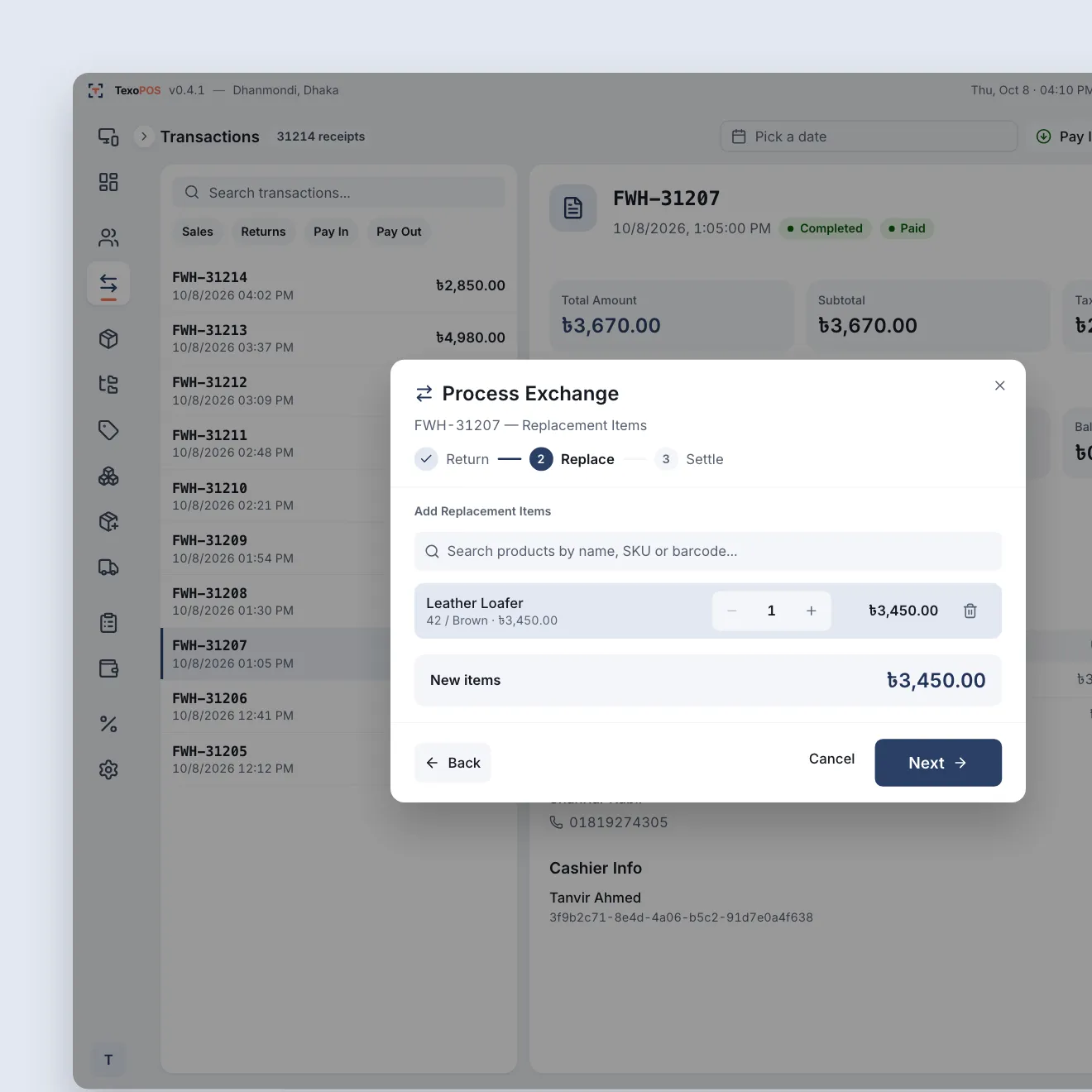The image size is (1092, 1092).
Task: Filter by Sales tab
Action: [x=198, y=232]
